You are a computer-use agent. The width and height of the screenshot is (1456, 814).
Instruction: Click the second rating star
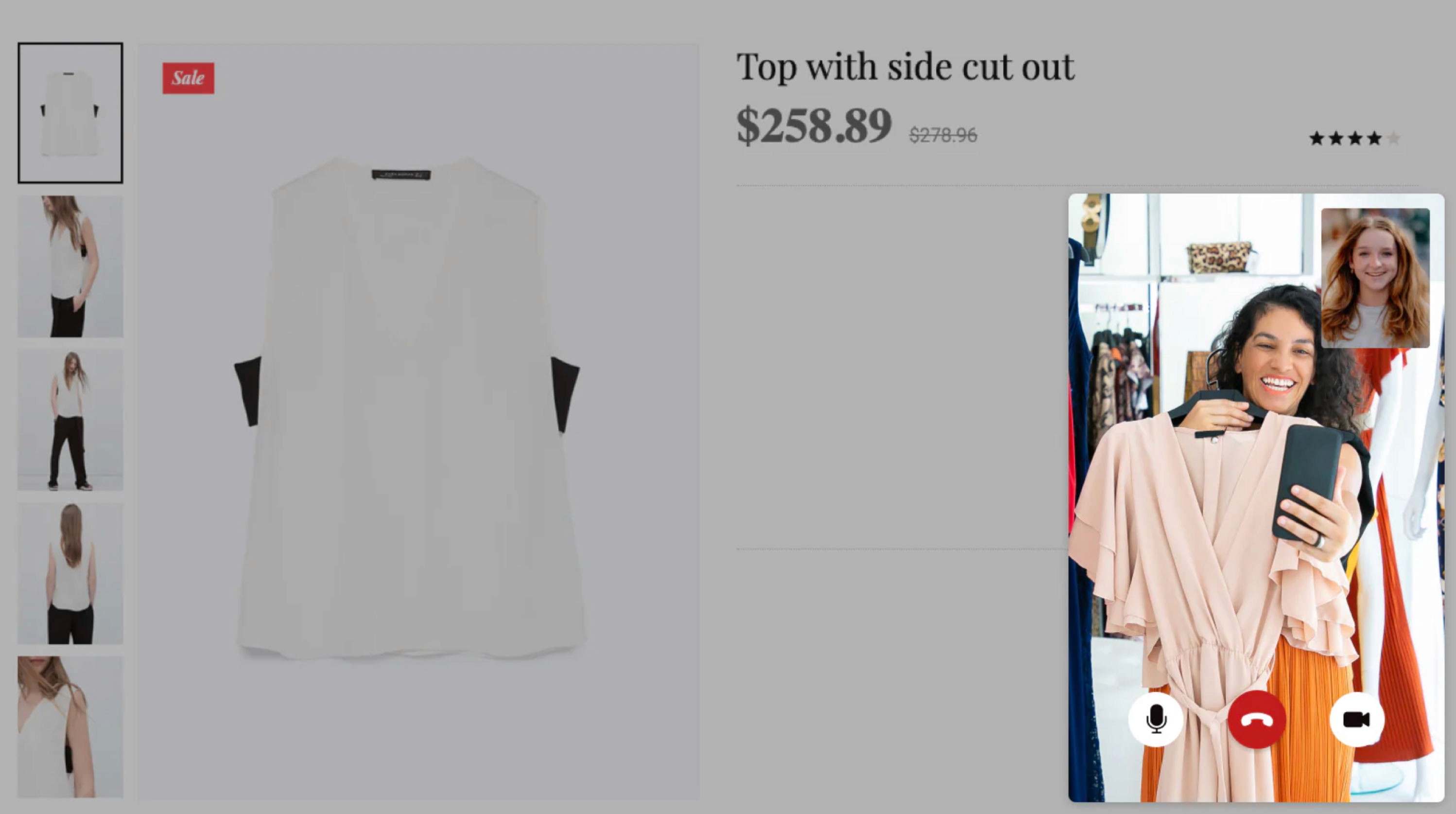click(x=1335, y=138)
